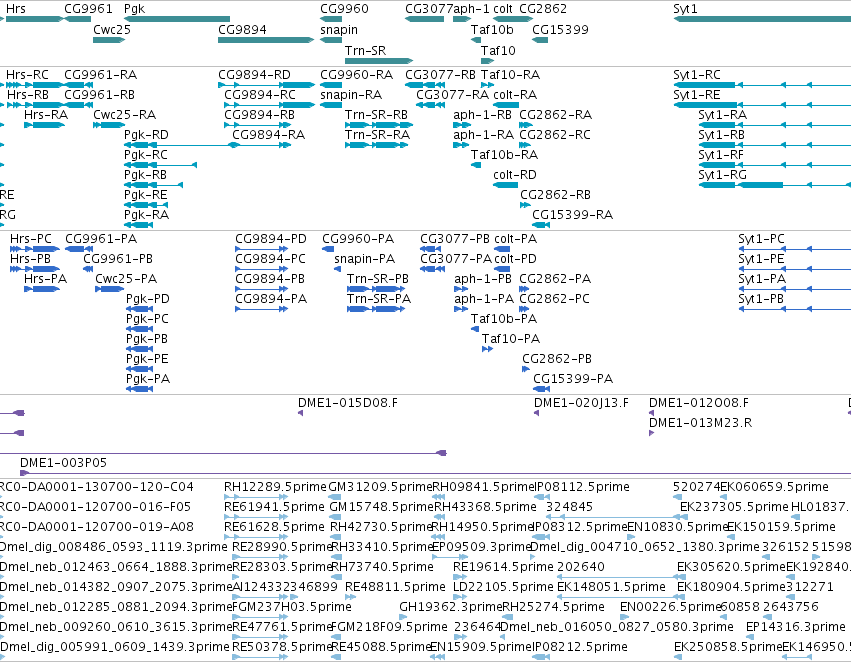Click the Cwc25-RA transcript label
Image resolution: width=851 pixels, height=662 pixels.
point(124,114)
